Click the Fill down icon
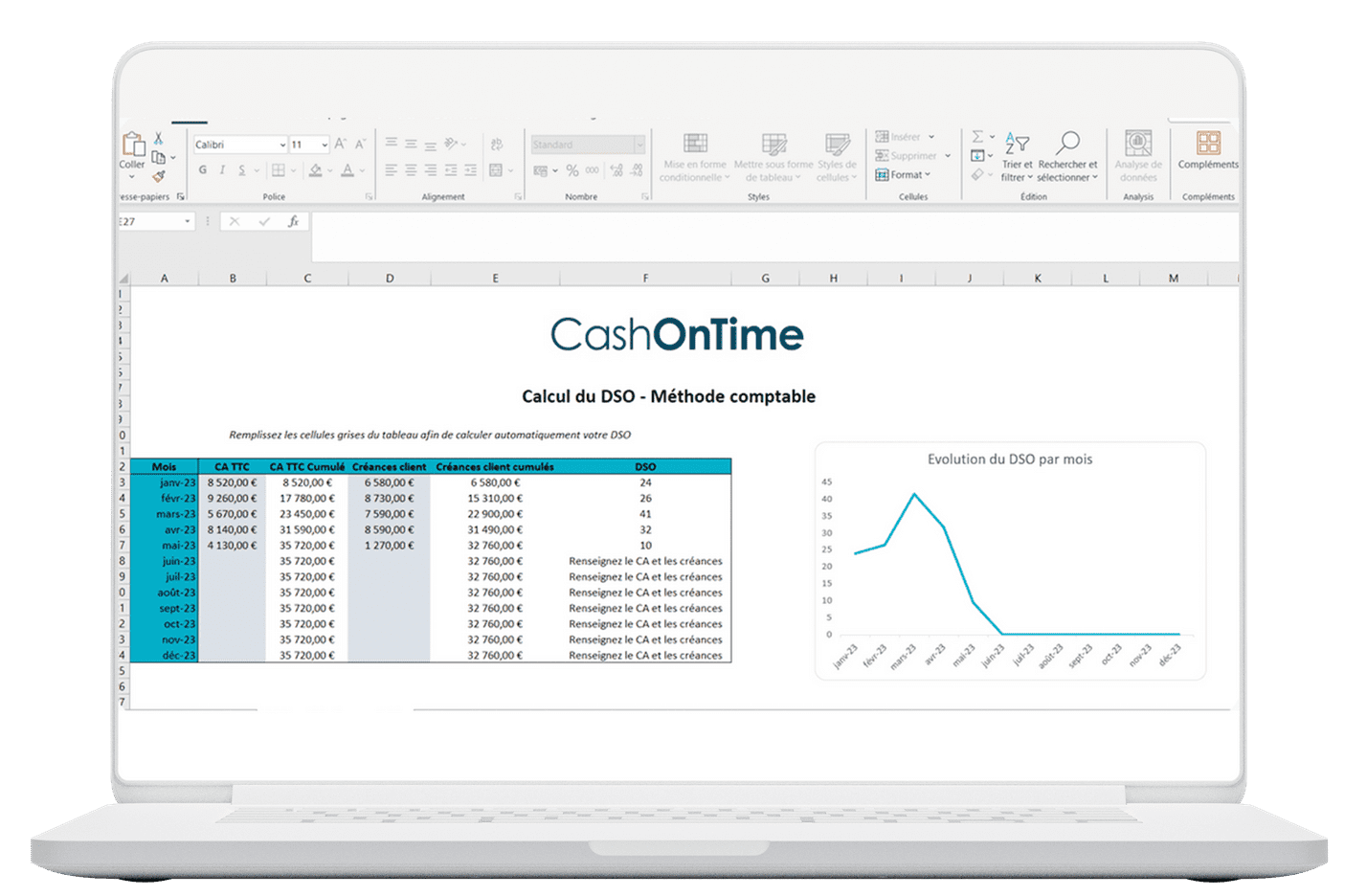The image size is (1367, 896). coord(977,156)
